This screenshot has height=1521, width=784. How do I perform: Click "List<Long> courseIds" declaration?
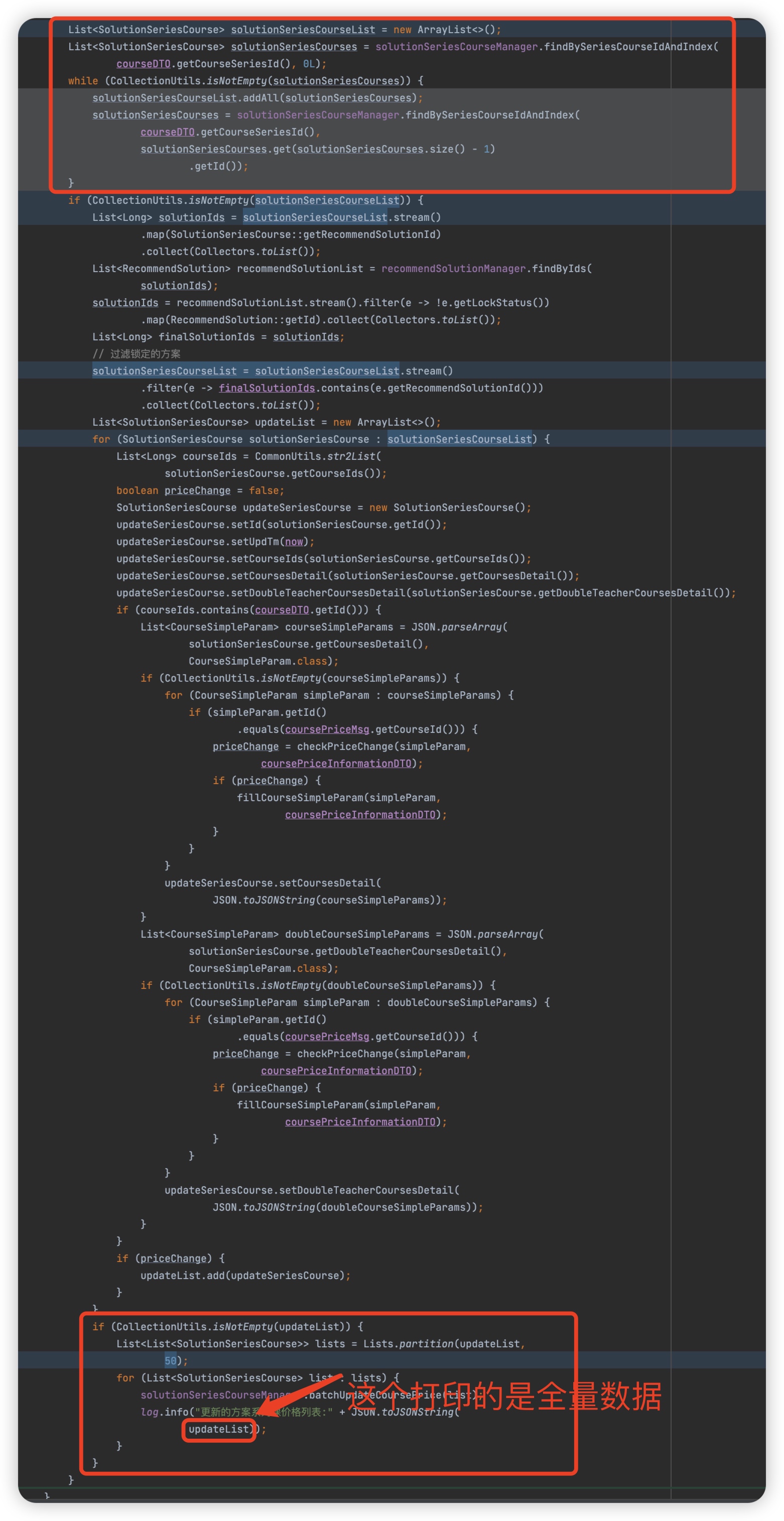click(x=176, y=457)
